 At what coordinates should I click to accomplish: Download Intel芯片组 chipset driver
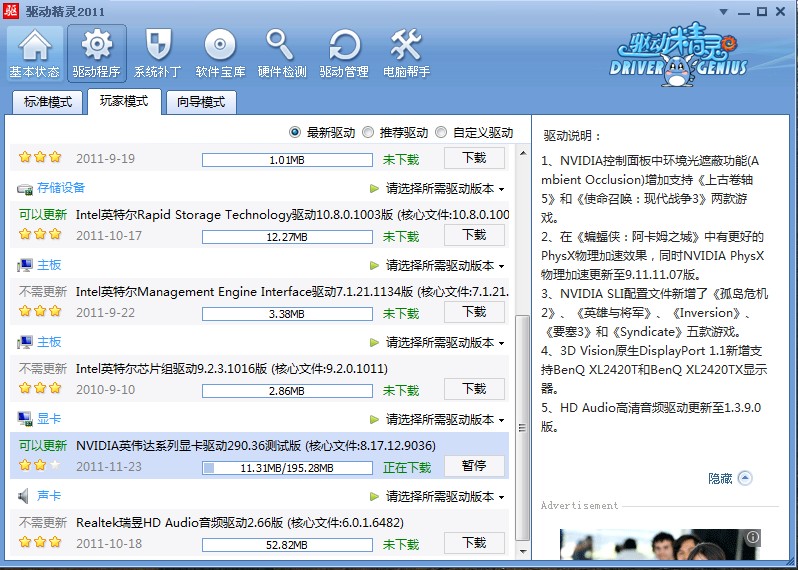[474, 389]
